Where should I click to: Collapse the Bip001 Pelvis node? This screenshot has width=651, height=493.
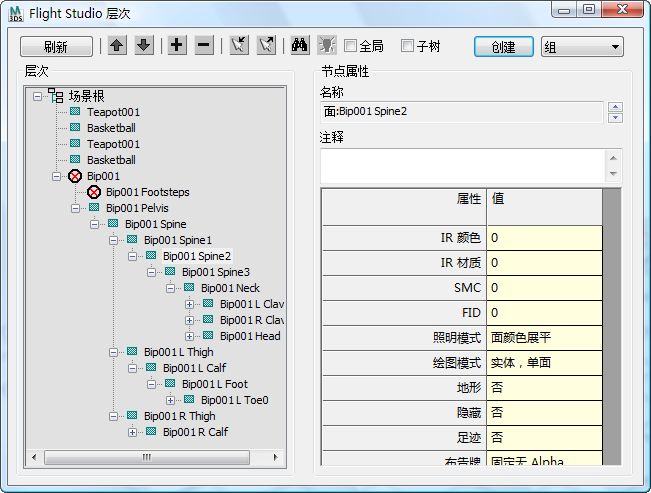pyautogui.click(x=75, y=208)
